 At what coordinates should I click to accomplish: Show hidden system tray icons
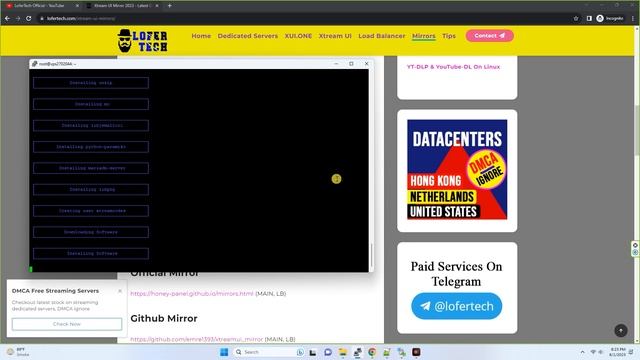pyautogui.click(x=582, y=352)
